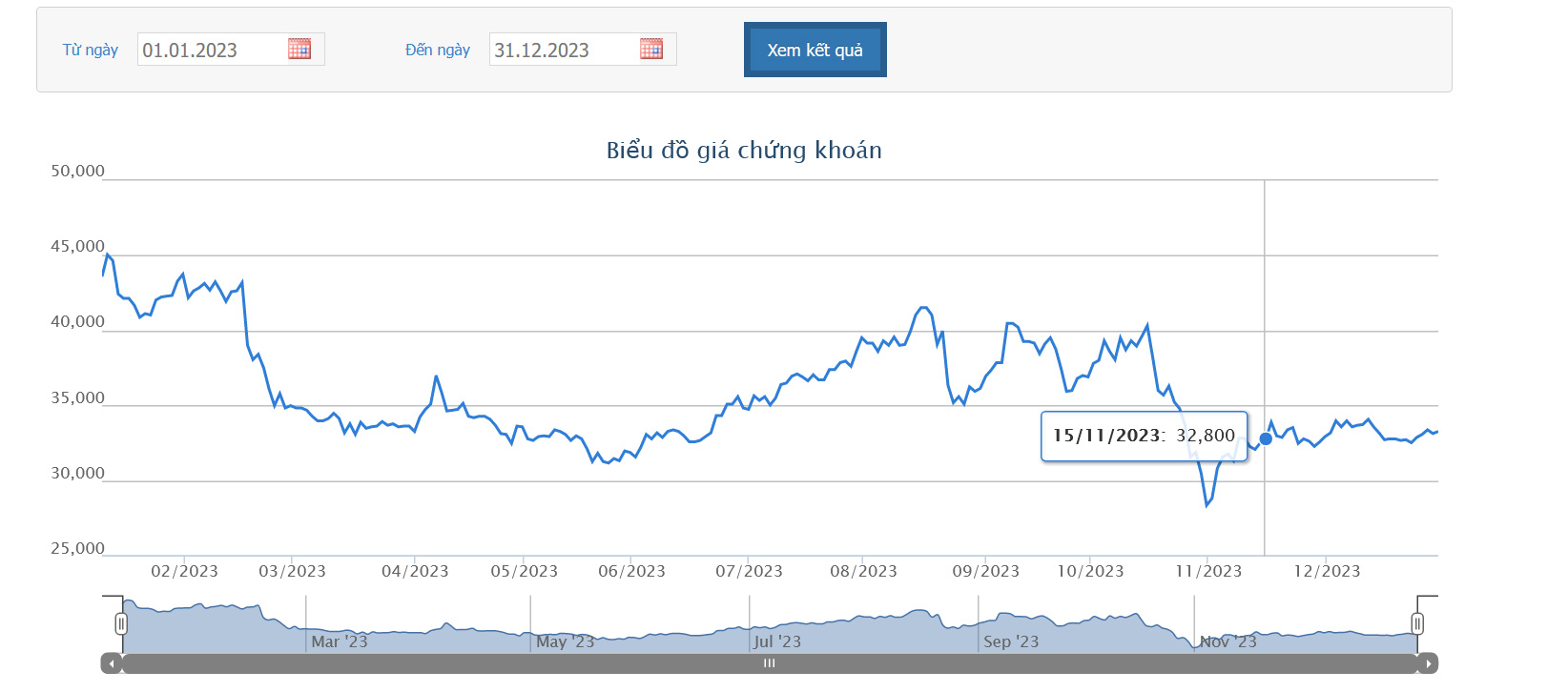
Task: Click the chart title Biểu đồ giá chứng khoán
Action: click(x=744, y=151)
